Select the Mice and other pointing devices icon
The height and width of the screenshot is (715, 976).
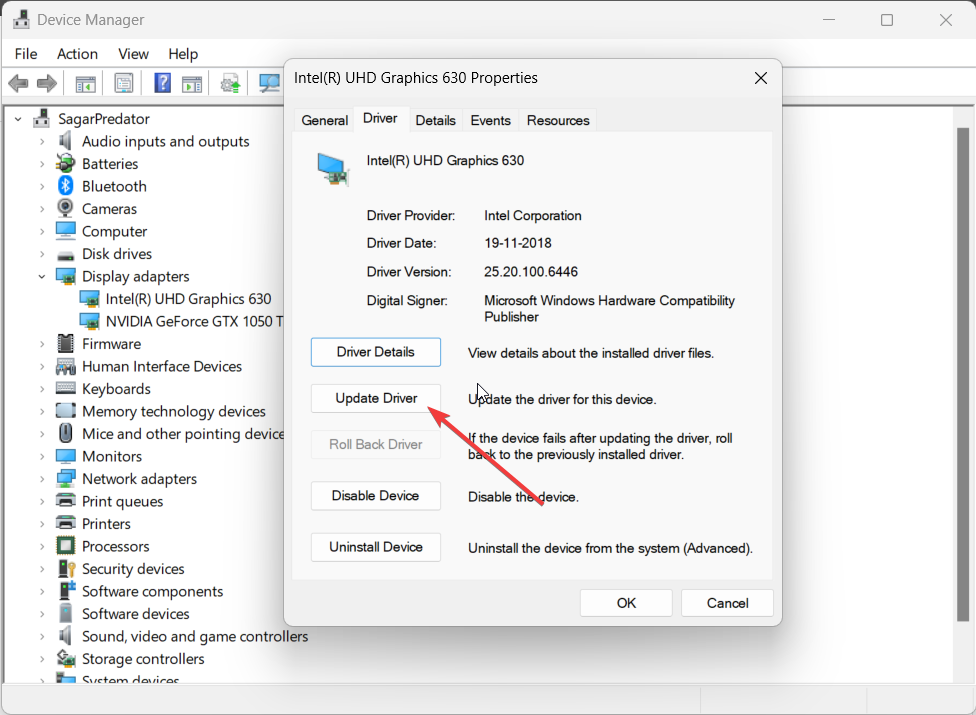tap(65, 433)
